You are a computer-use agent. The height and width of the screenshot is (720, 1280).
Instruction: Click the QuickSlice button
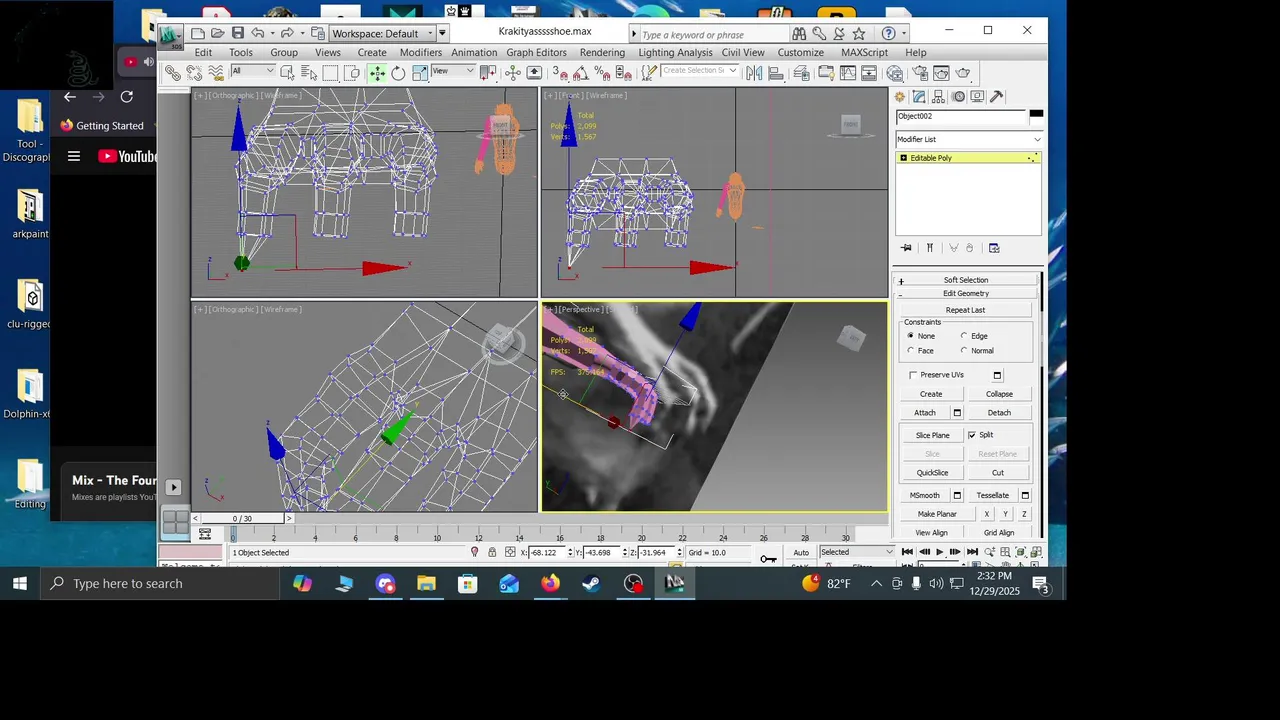pyautogui.click(x=932, y=473)
